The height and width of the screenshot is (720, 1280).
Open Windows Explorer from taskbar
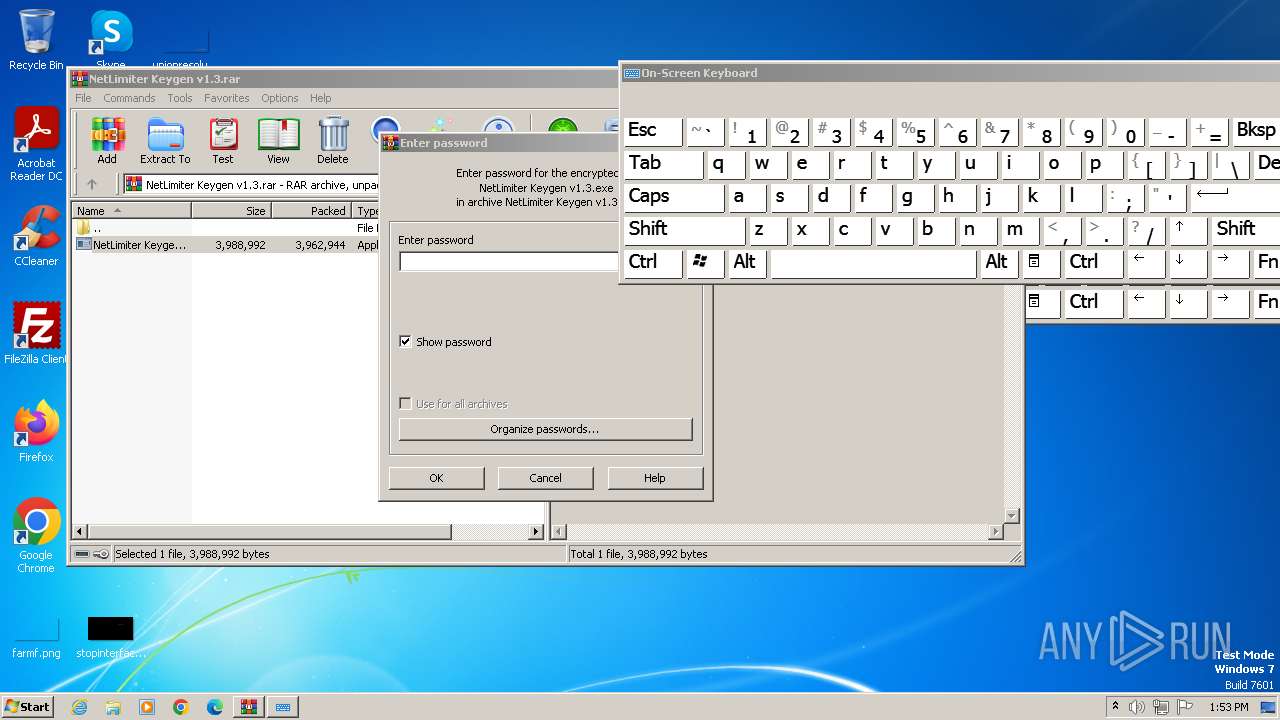pos(113,707)
